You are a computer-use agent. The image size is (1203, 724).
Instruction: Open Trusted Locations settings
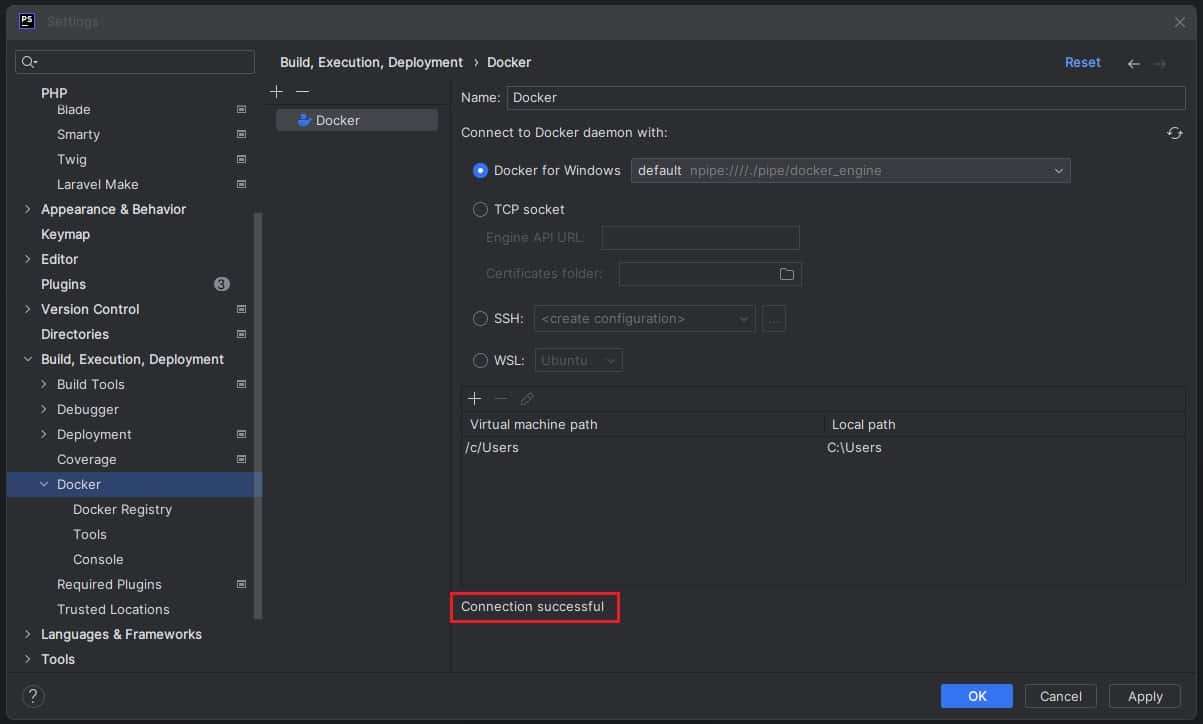tap(113, 609)
